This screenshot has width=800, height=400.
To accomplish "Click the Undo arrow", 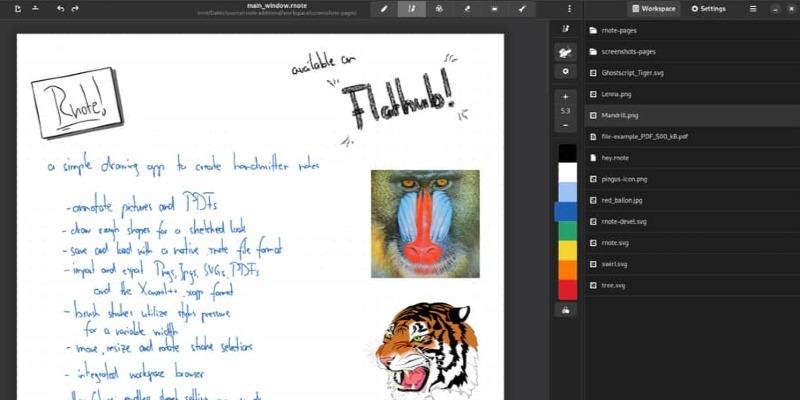I will pyautogui.click(x=60, y=9).
